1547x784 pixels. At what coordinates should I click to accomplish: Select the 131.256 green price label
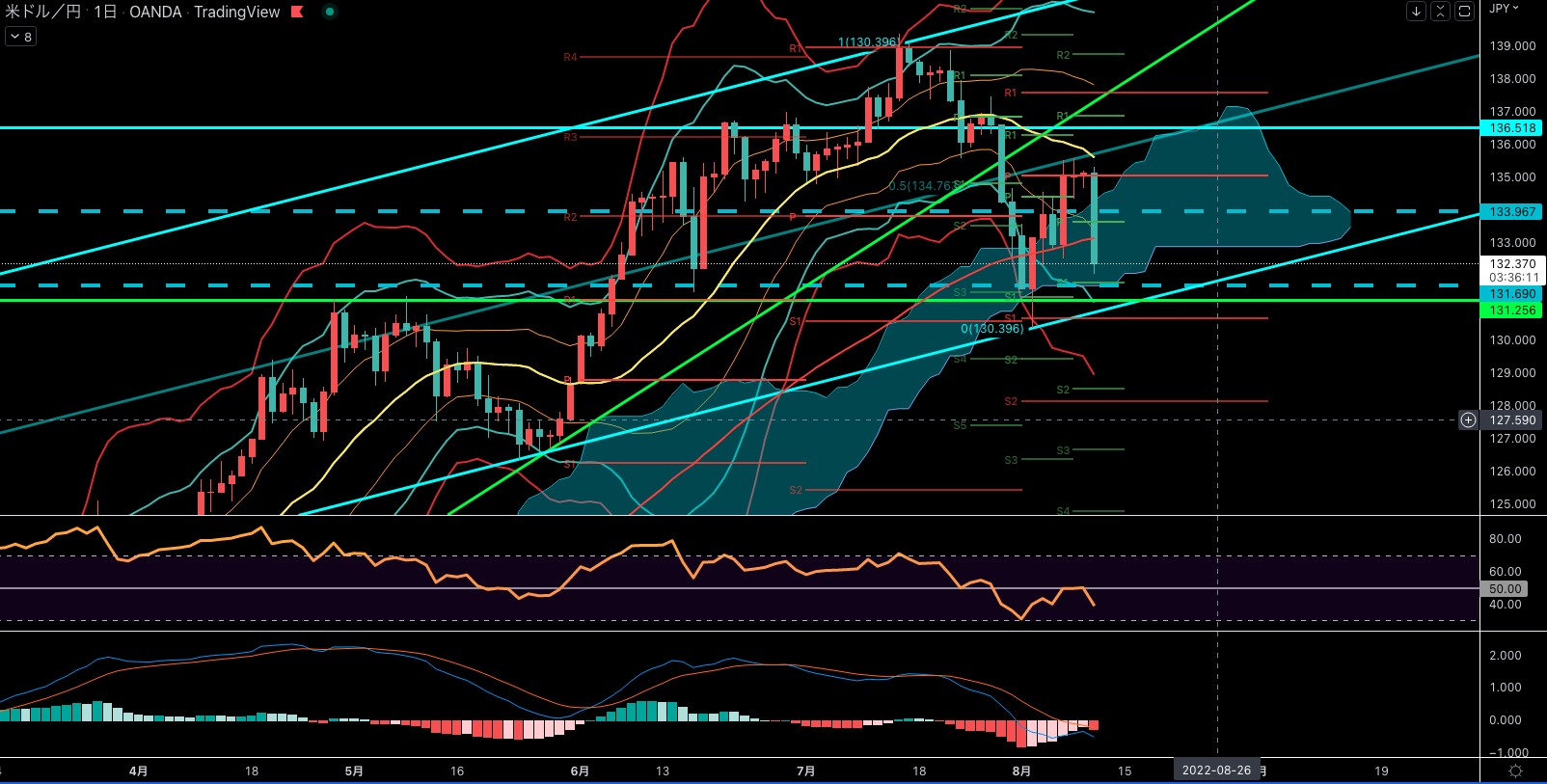(x=1512, y=311)
